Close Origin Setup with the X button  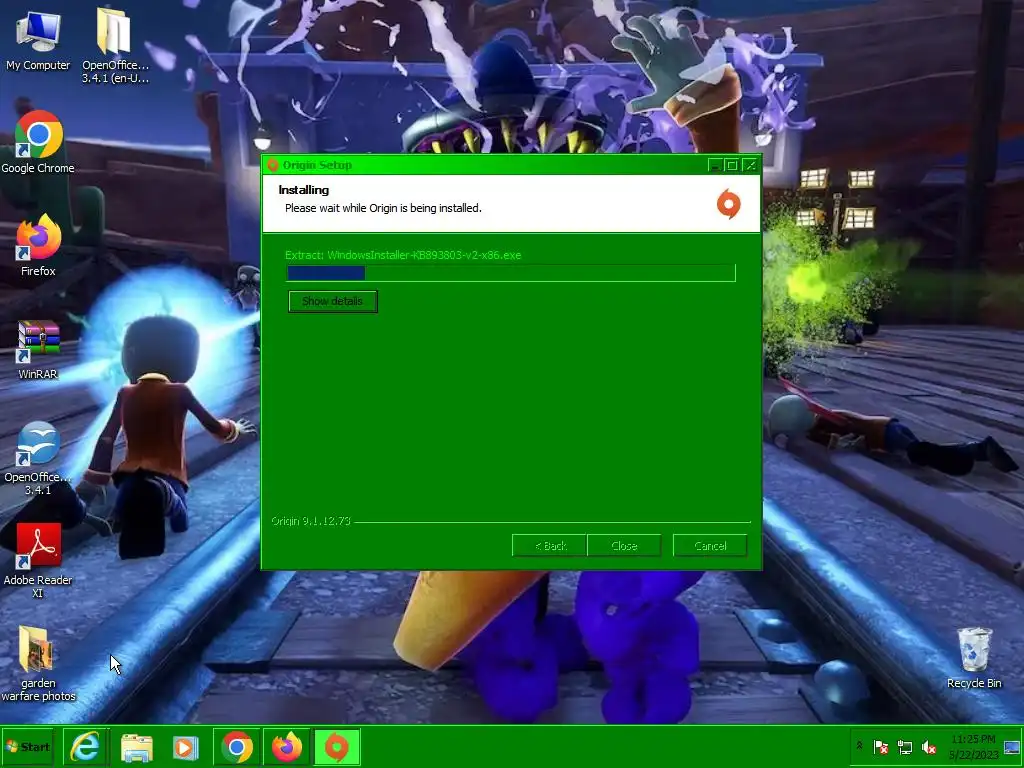point(750,165)
